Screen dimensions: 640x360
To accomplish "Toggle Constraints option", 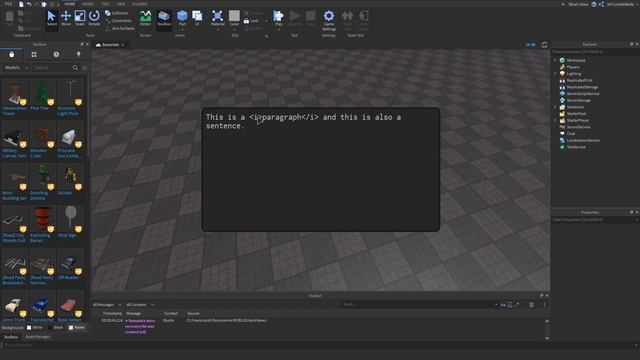I will [118, 20].
